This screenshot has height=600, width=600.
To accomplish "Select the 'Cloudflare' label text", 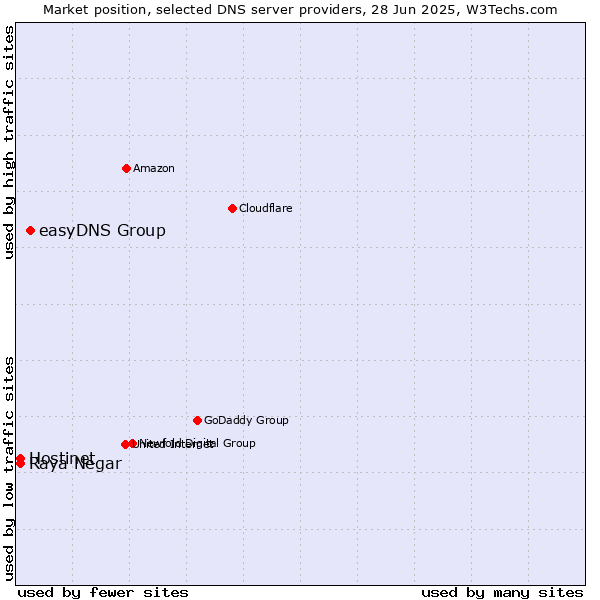I will [266, 208].
